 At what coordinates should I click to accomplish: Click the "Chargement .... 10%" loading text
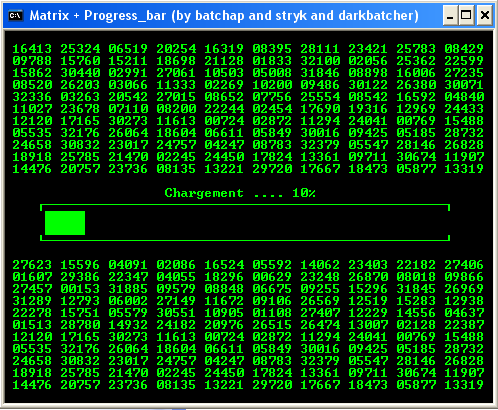tap(240, 193)
